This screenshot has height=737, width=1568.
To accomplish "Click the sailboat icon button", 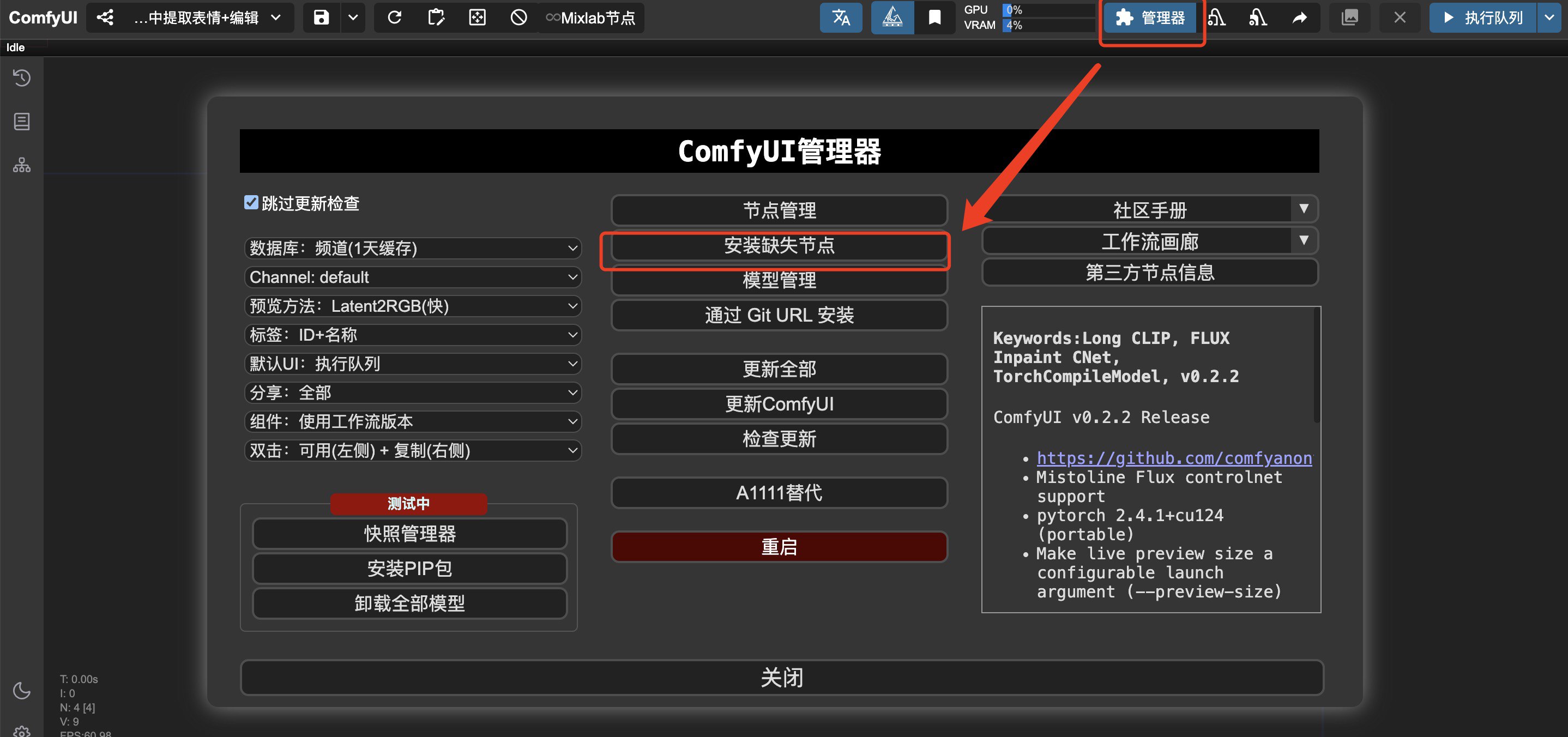I will pyautogui.click(x=892, y=17).
